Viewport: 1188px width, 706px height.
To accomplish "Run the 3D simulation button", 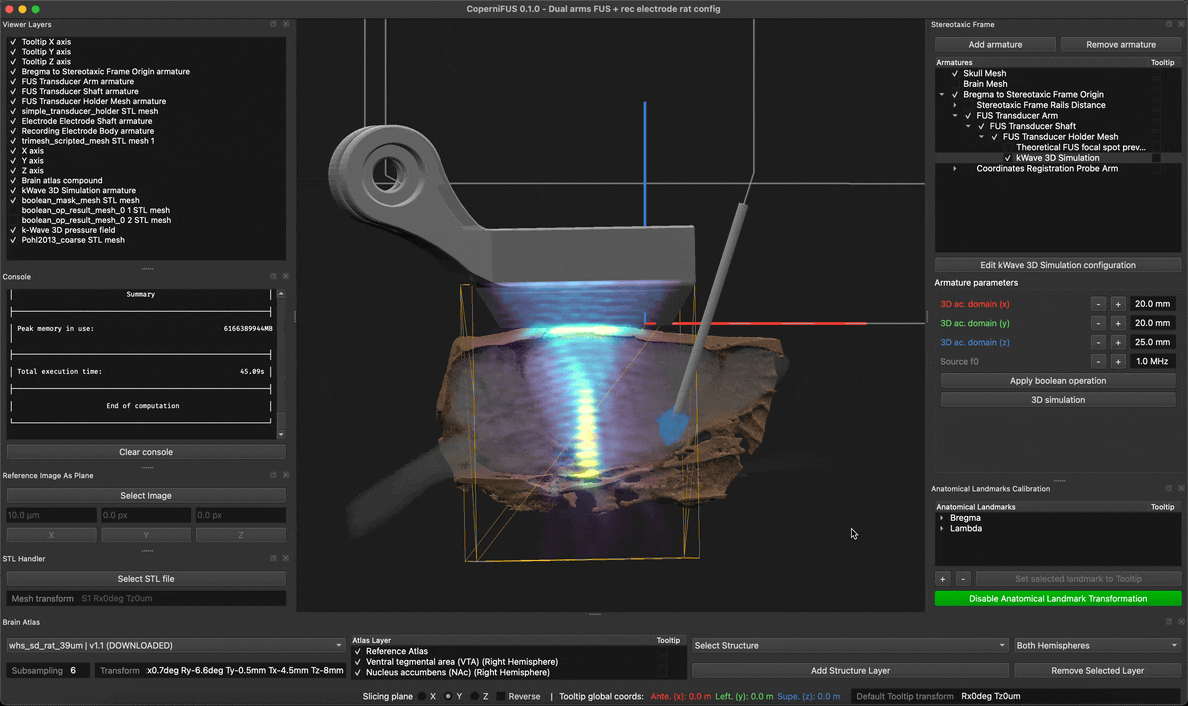I will pos(1058,400).
